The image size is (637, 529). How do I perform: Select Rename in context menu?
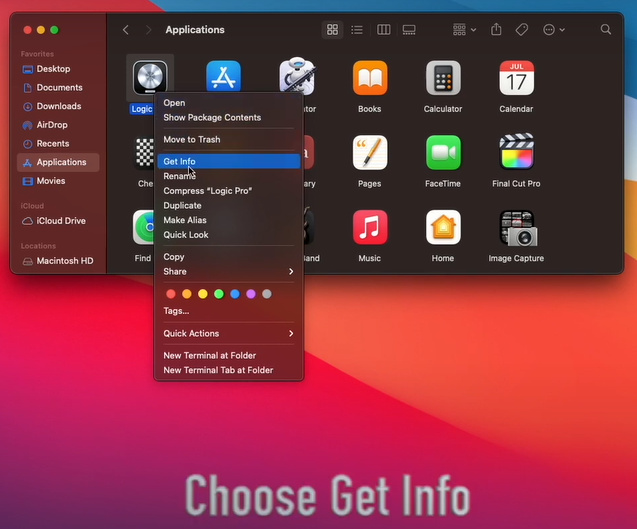[229, 176]
